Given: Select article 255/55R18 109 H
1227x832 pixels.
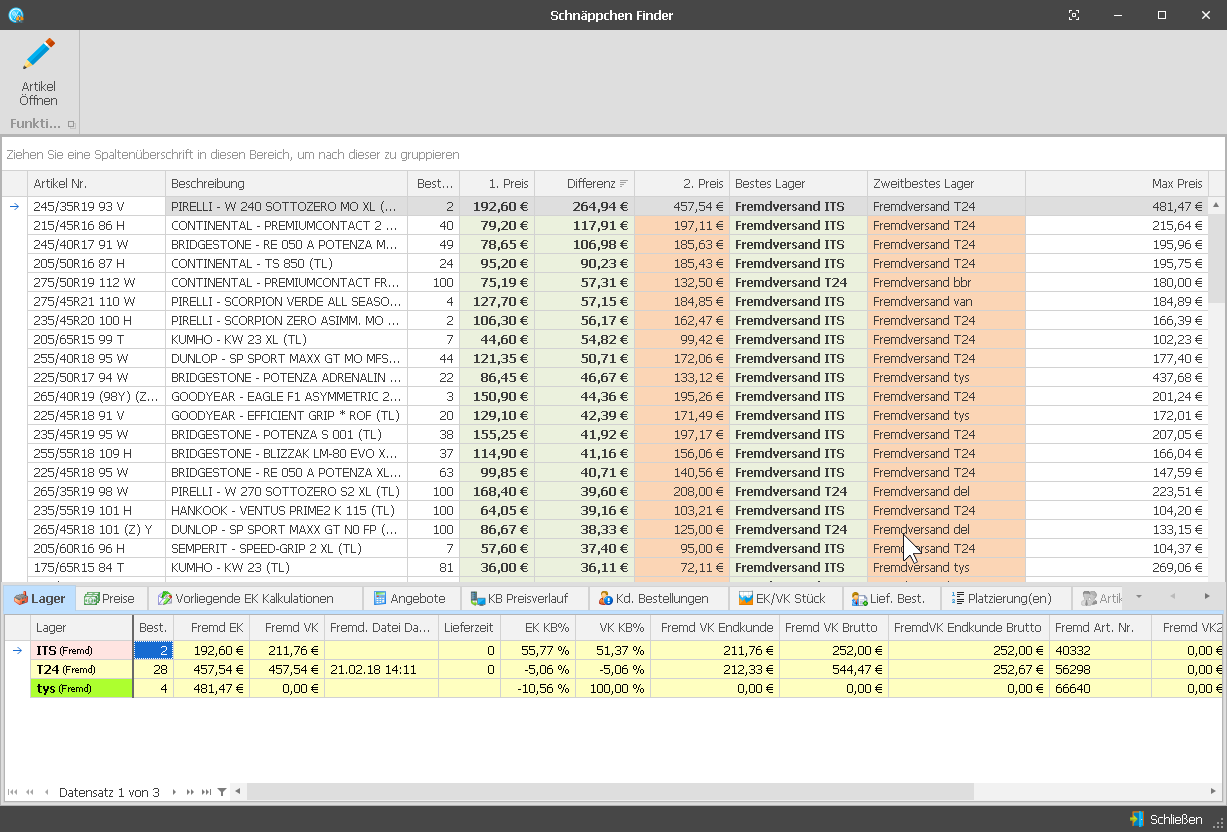Looking at the screenshot, I should (96, 454).
